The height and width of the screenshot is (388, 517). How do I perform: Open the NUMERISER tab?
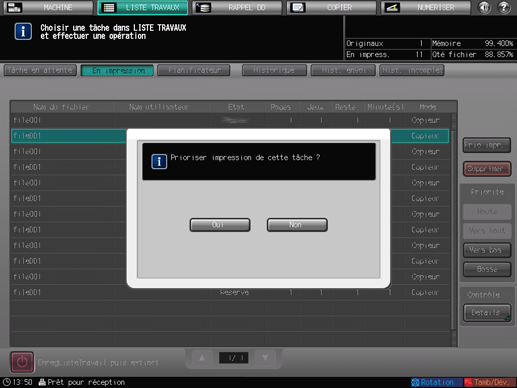tap(426, 7)
